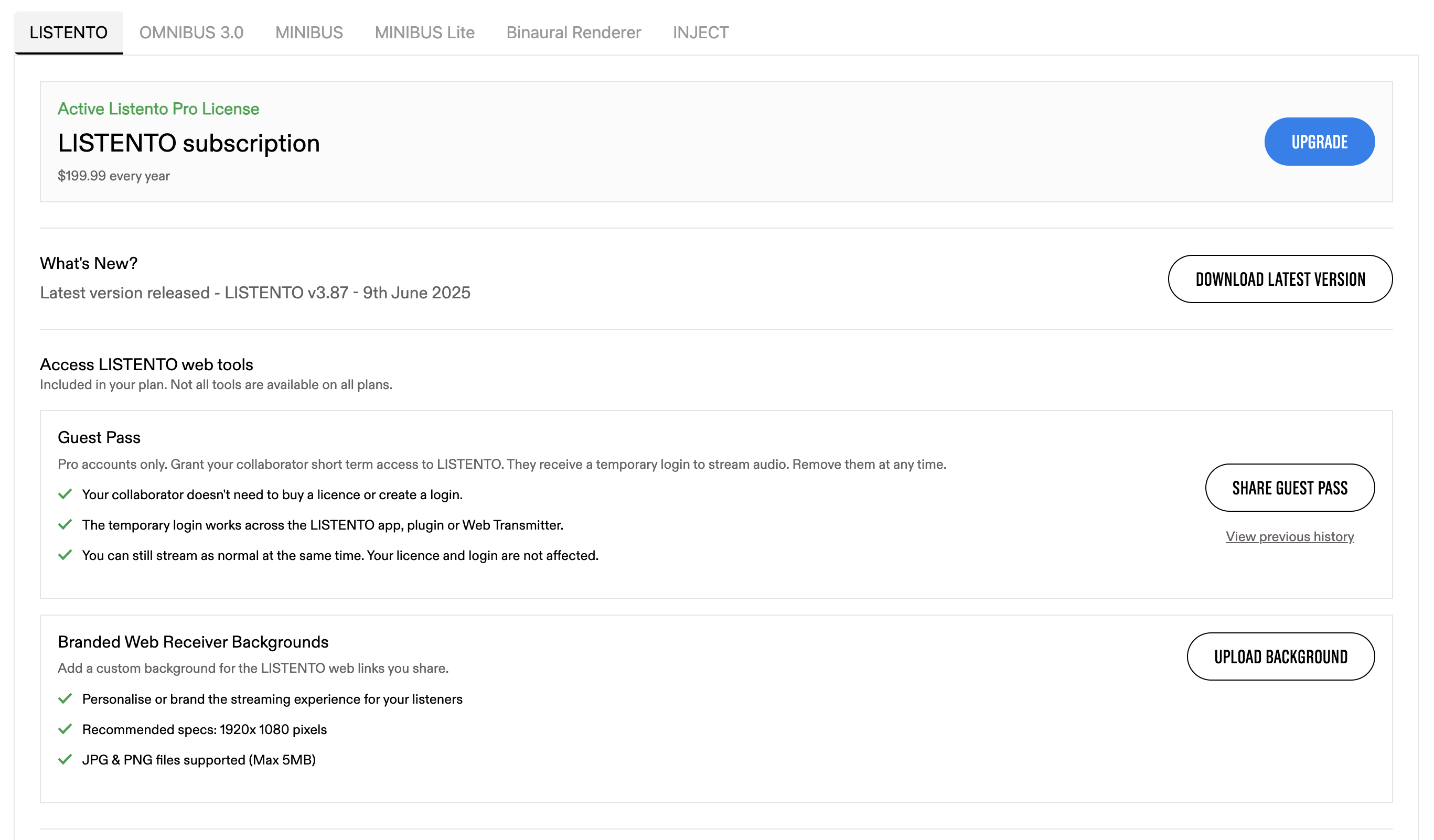The width and height of the screenshot is (1434, 840).
Task: Click the $199.99 every year price
Action: [x=114, y=176]
